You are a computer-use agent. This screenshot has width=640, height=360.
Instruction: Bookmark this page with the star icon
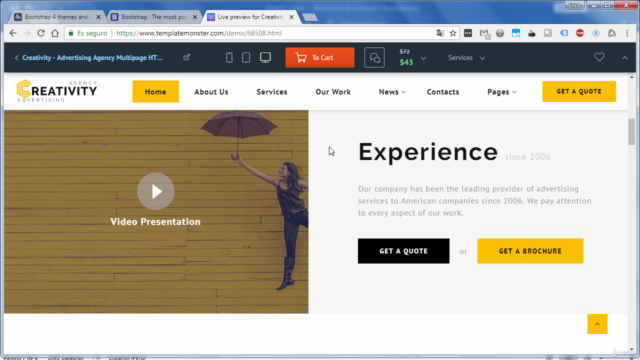(x=453, y=33)
